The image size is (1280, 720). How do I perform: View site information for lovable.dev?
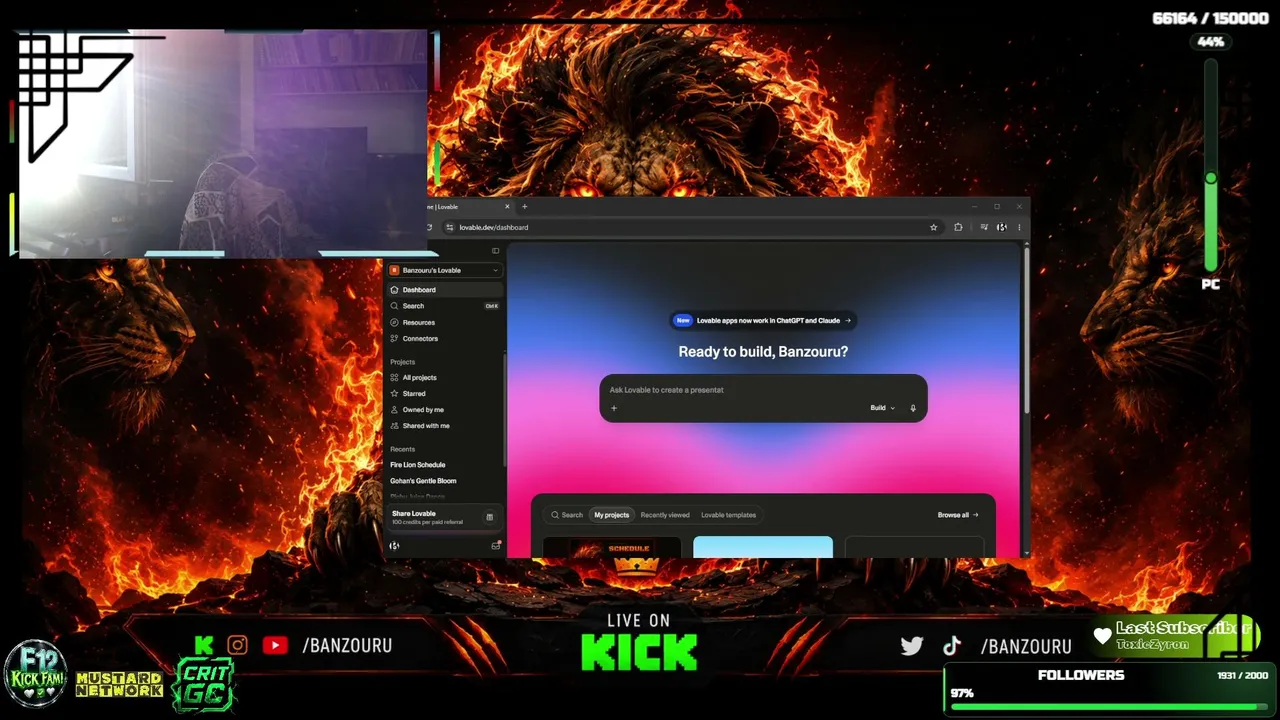point(449,227)
